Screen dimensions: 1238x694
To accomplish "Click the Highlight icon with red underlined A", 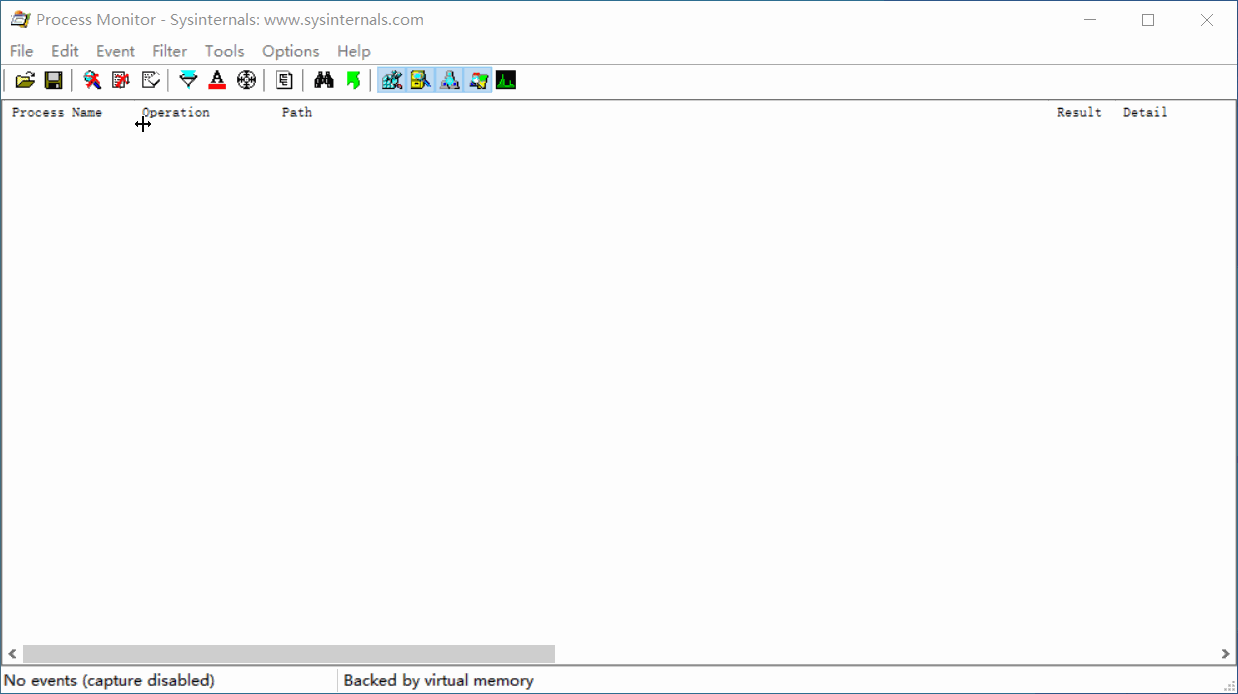I will 217,80.
